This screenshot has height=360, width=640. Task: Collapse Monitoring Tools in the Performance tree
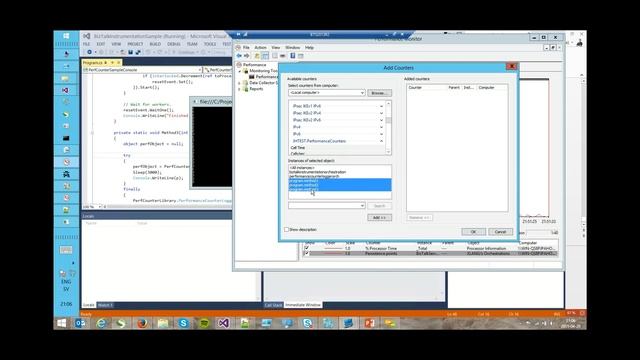tap(240, 71)
